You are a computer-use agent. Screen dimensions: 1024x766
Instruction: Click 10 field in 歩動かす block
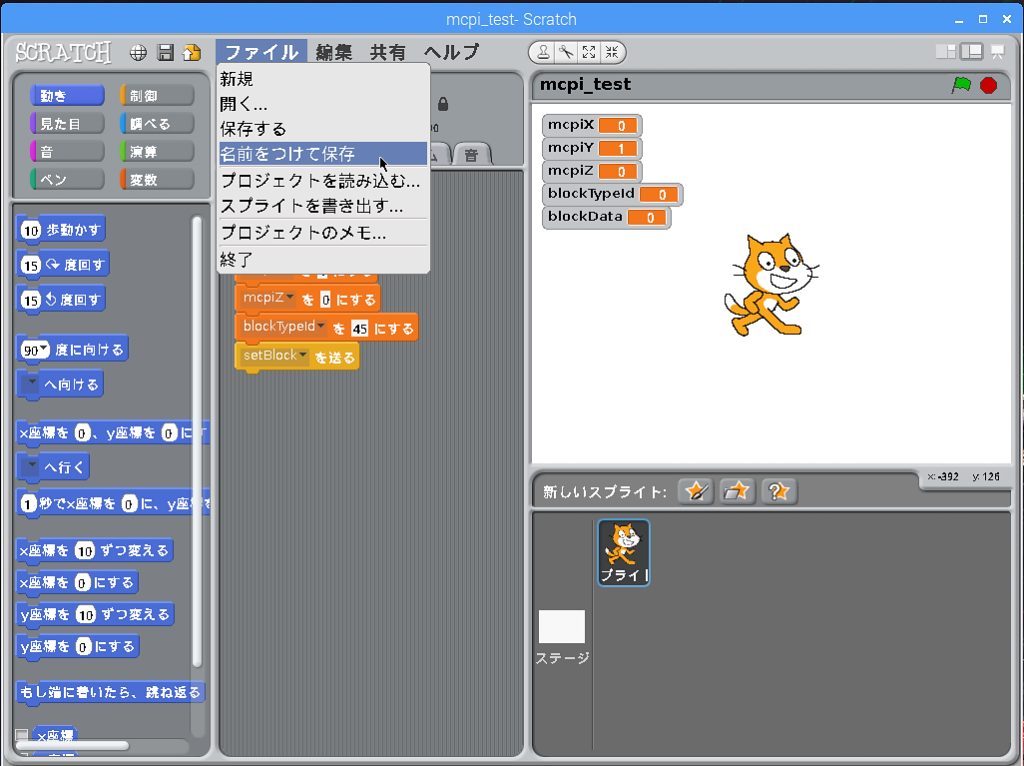click(31, 230)
